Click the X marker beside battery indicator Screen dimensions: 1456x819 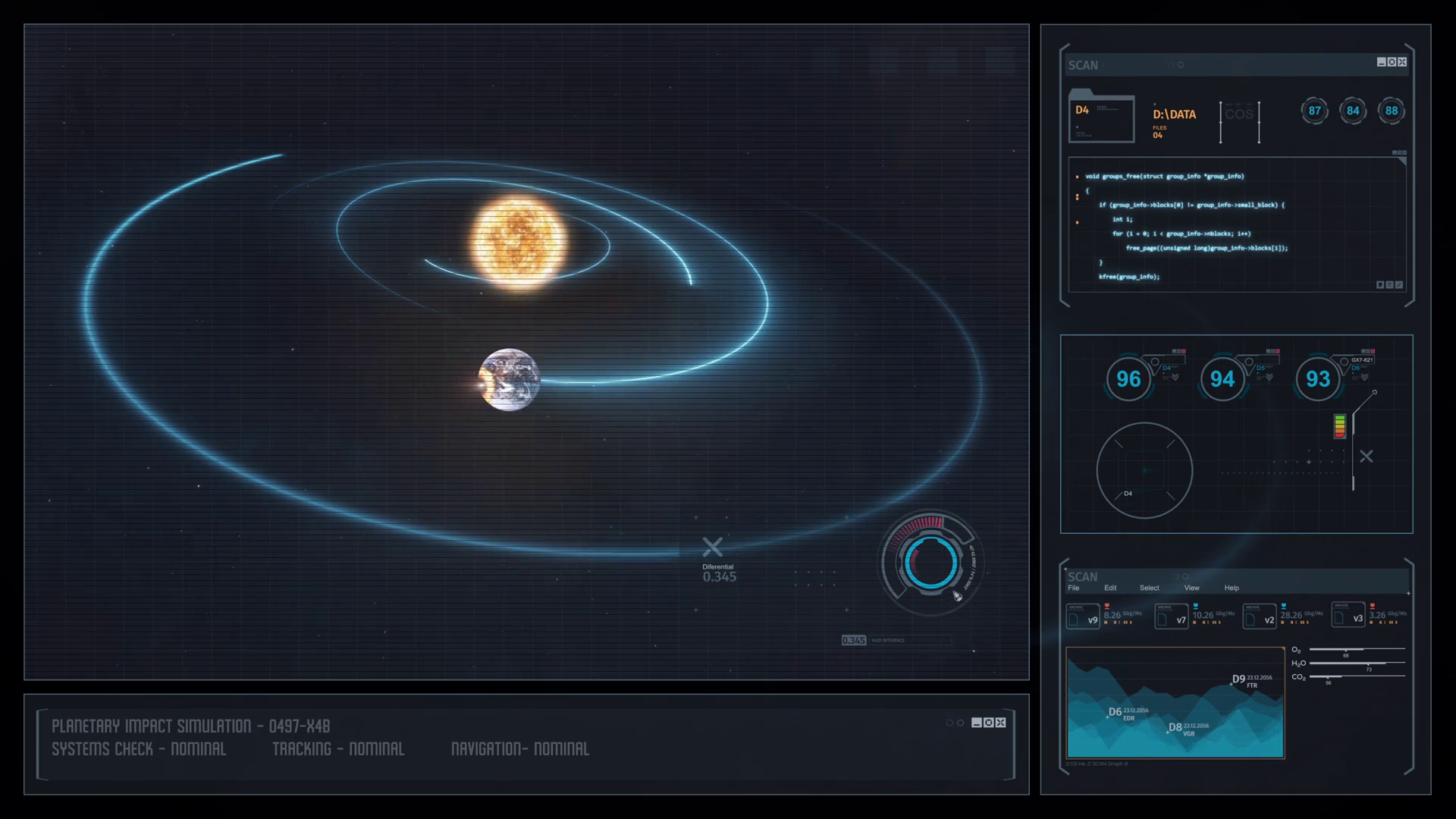(x=1366, y=457)
